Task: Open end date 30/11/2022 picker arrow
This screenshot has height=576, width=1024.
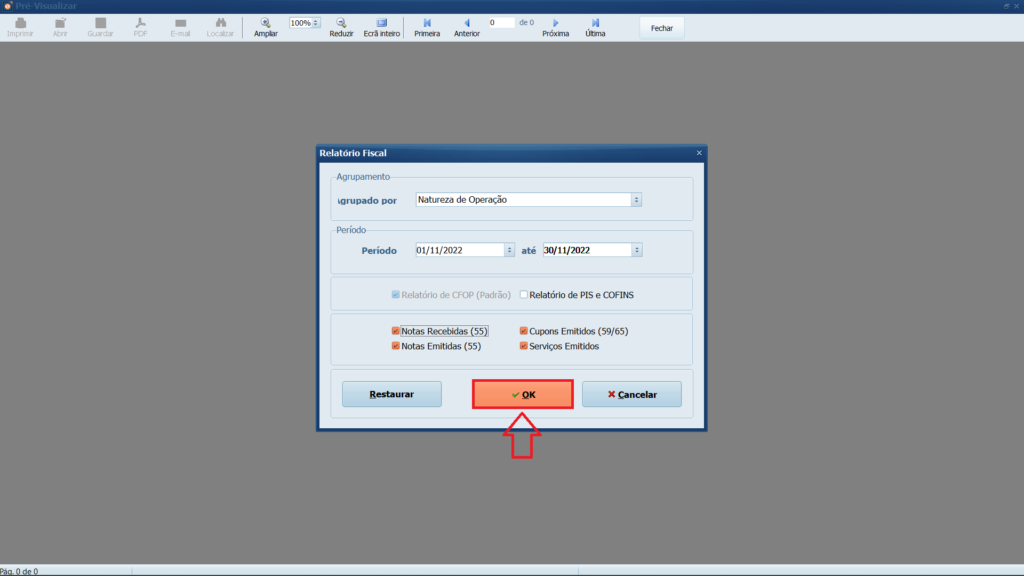Action: (x=636, y=250)
